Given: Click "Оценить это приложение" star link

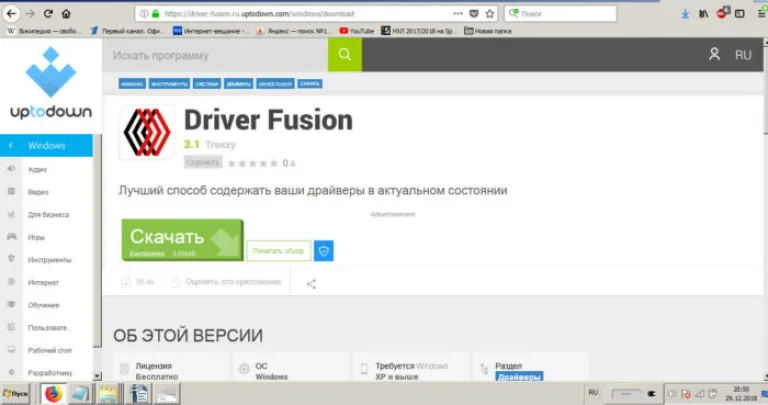Looking at the screenshot, I should point(226,282).
